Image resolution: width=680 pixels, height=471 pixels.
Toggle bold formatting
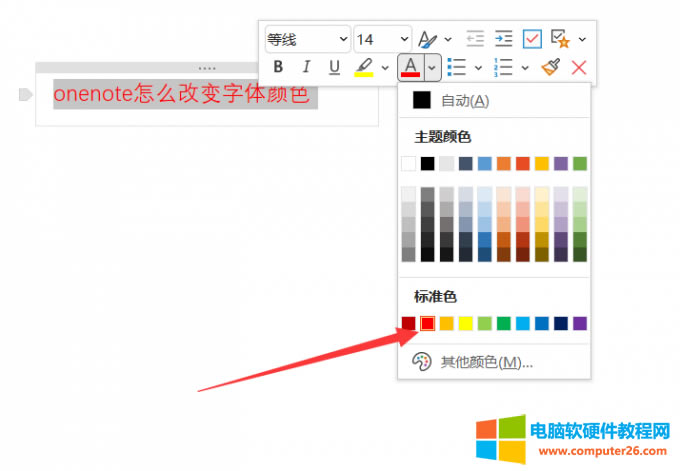(x=278, y=67)
